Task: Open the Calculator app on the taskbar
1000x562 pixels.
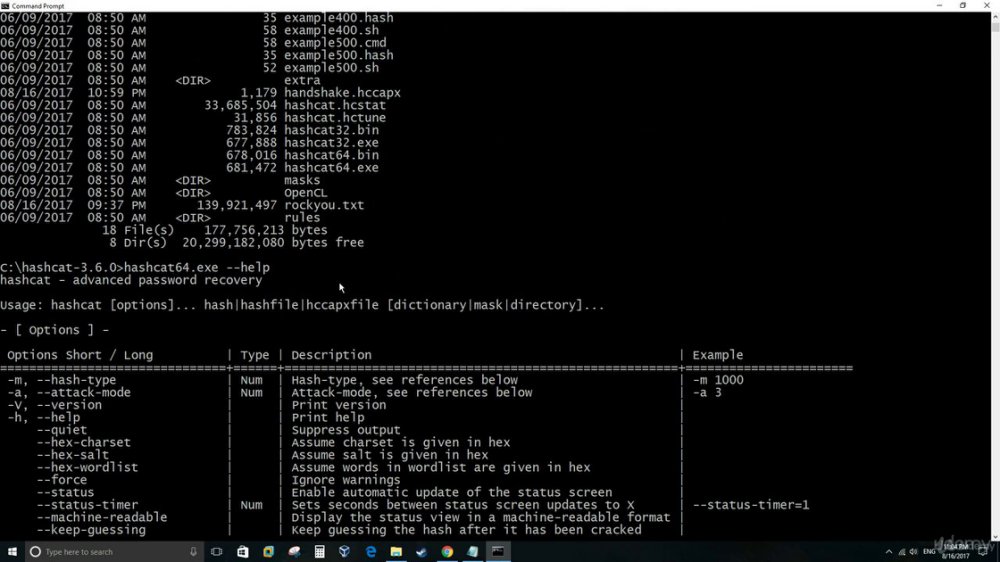Action: [x=320, y=552]
